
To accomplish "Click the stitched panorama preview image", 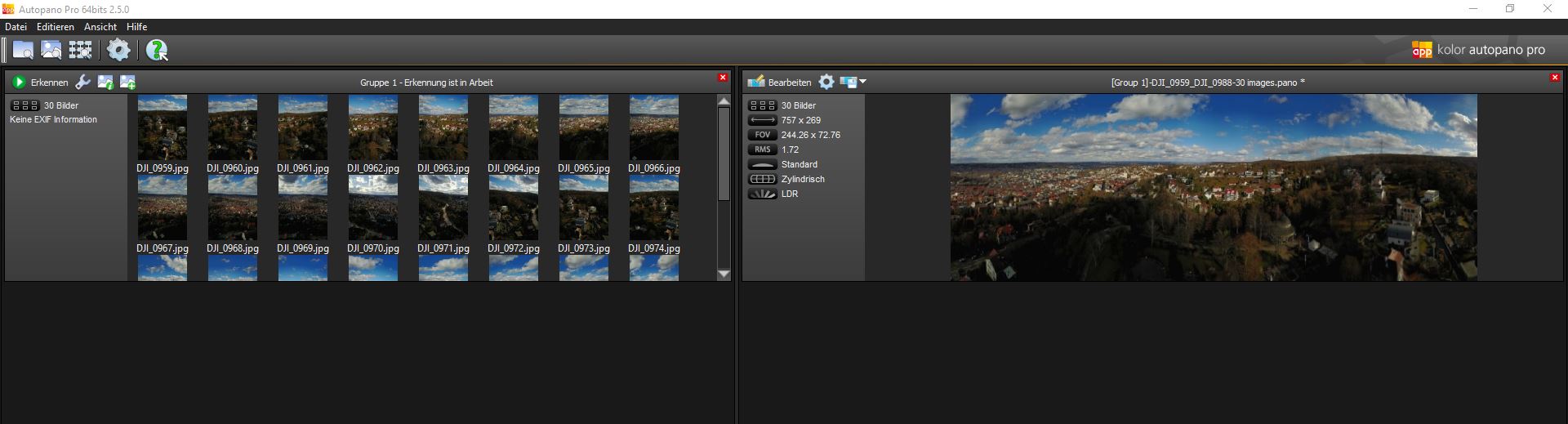I will click(x=1214, y=188).
